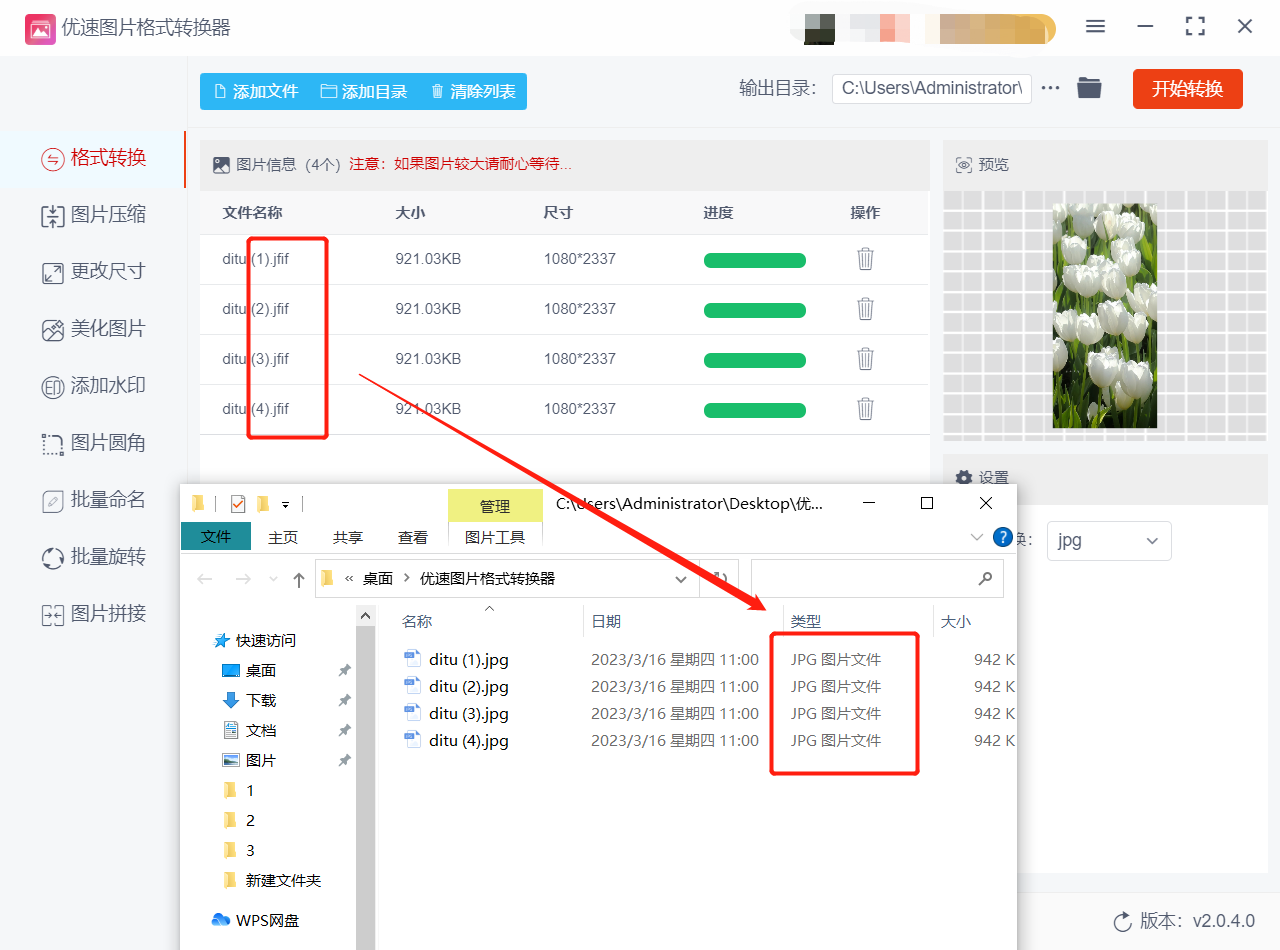Expand the breadcrumb path dropdown in Explorer
1280x950 pixels.
pos(681,578)
